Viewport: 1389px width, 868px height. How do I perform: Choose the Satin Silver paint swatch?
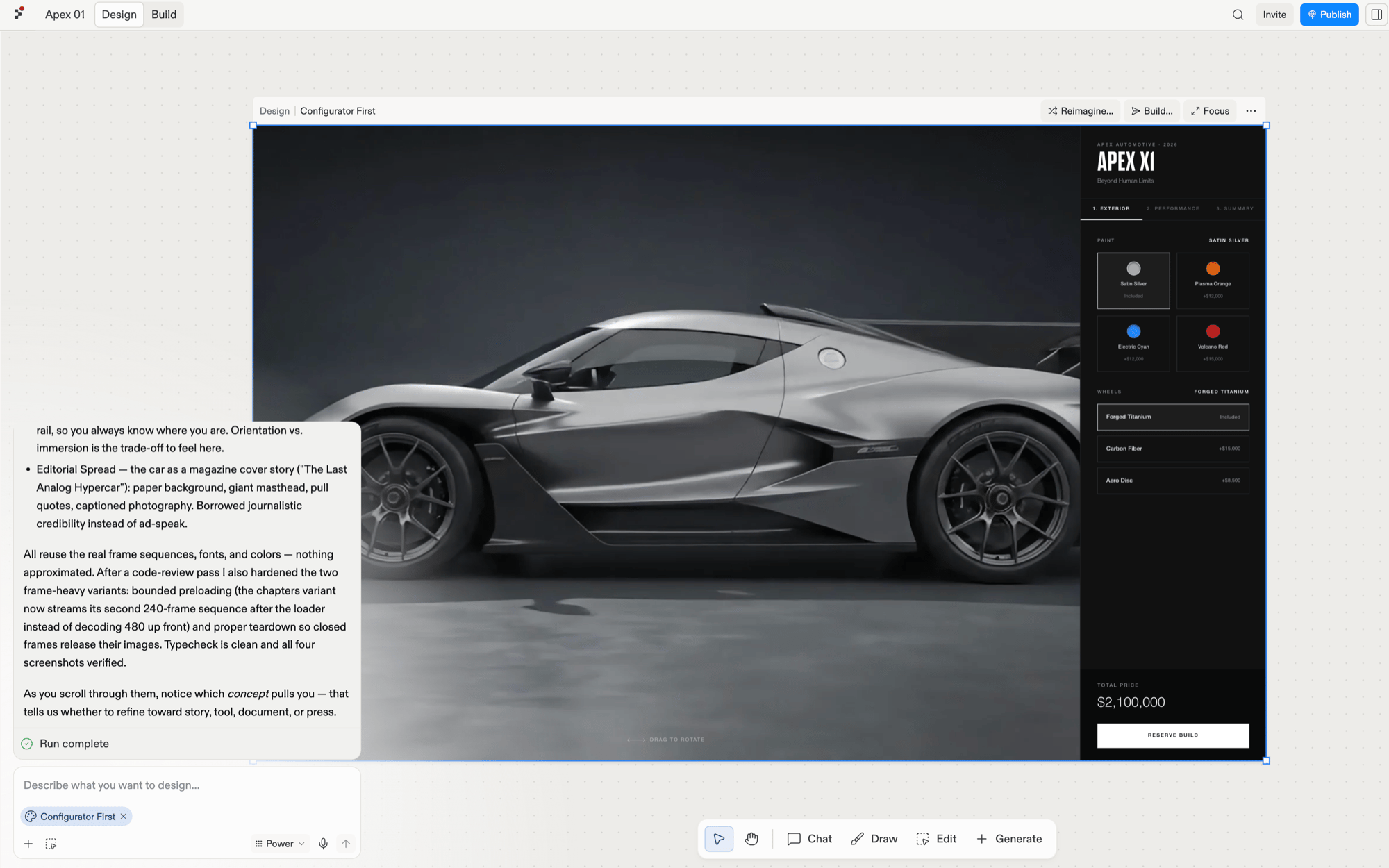tap(1133, 281)
